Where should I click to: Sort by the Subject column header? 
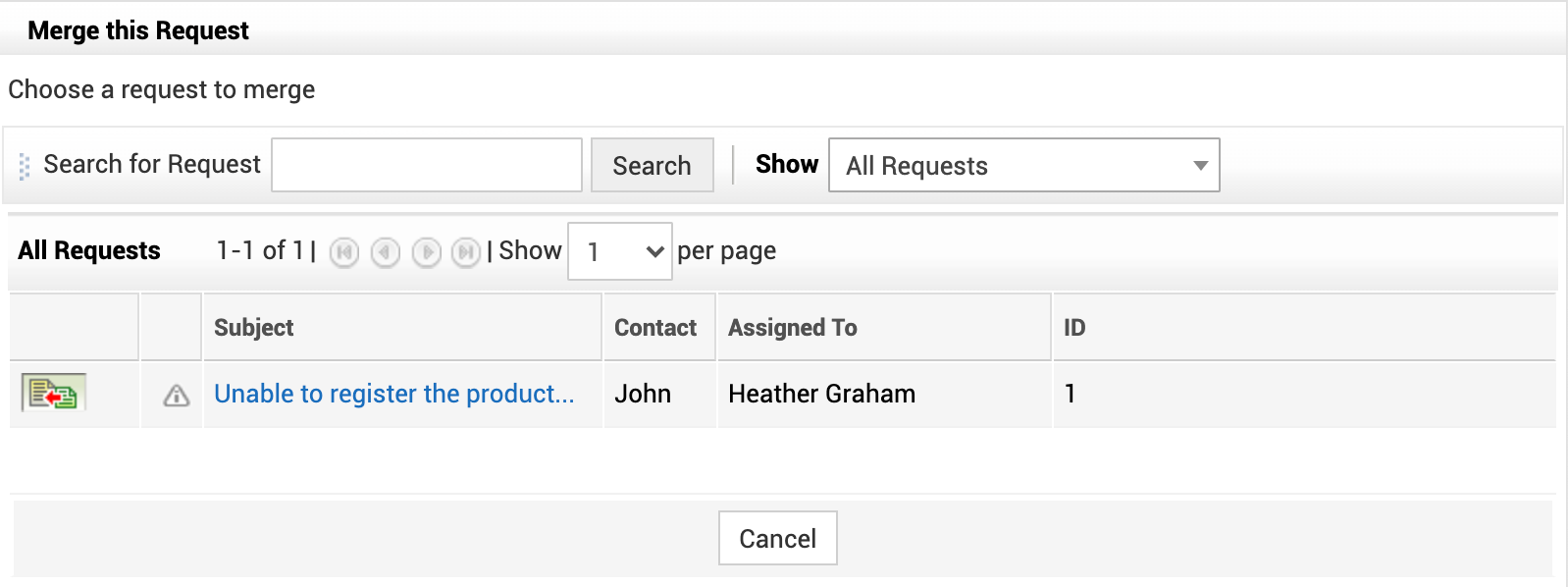[254, 328]
